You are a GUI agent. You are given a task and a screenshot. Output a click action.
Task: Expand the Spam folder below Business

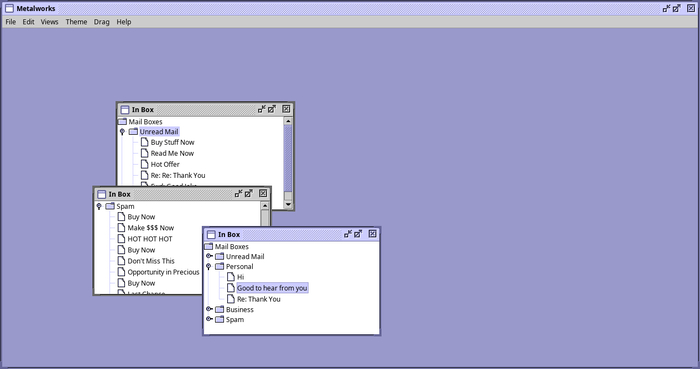209,319
